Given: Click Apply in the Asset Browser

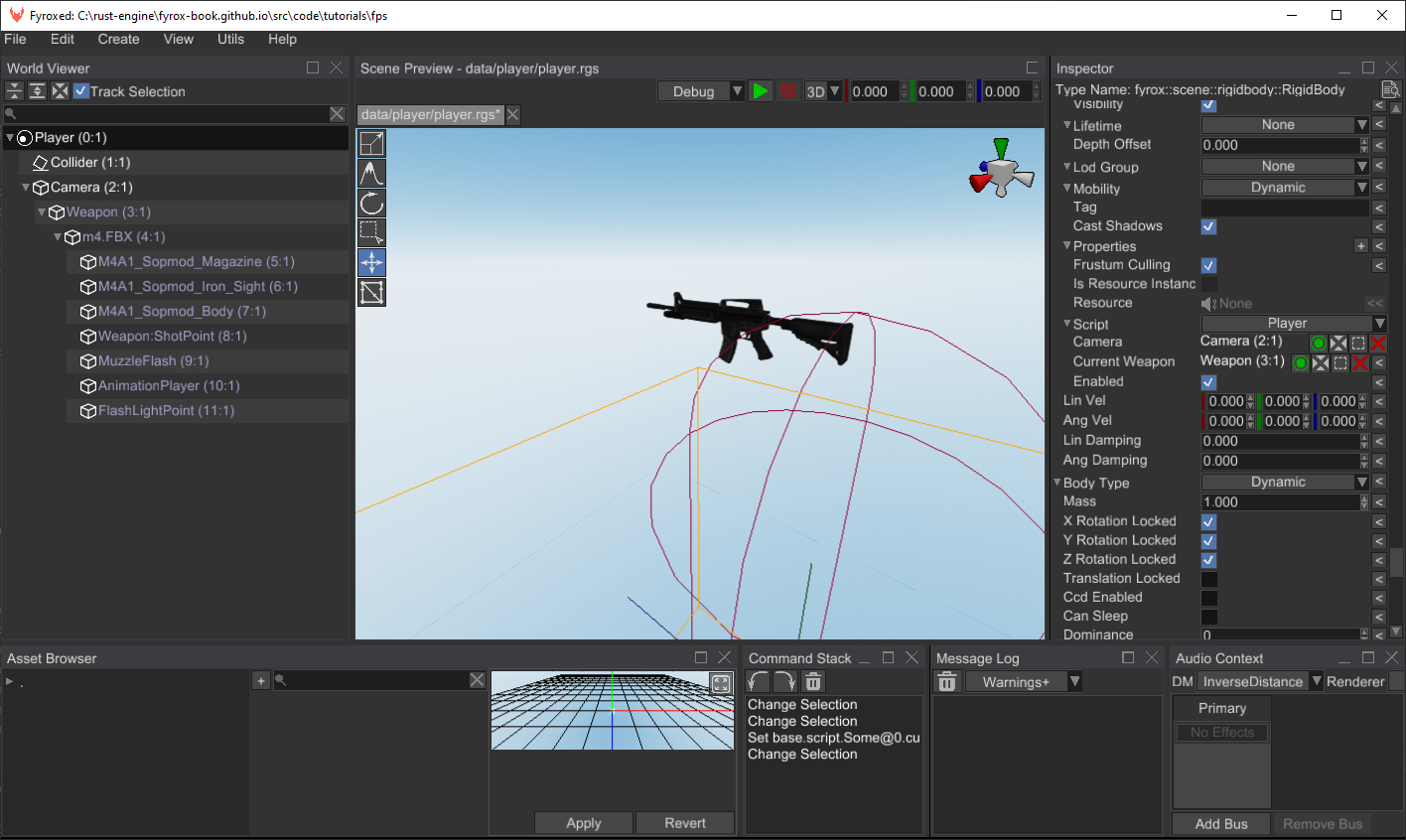Looking at the screenshot, I should point(584,823).
